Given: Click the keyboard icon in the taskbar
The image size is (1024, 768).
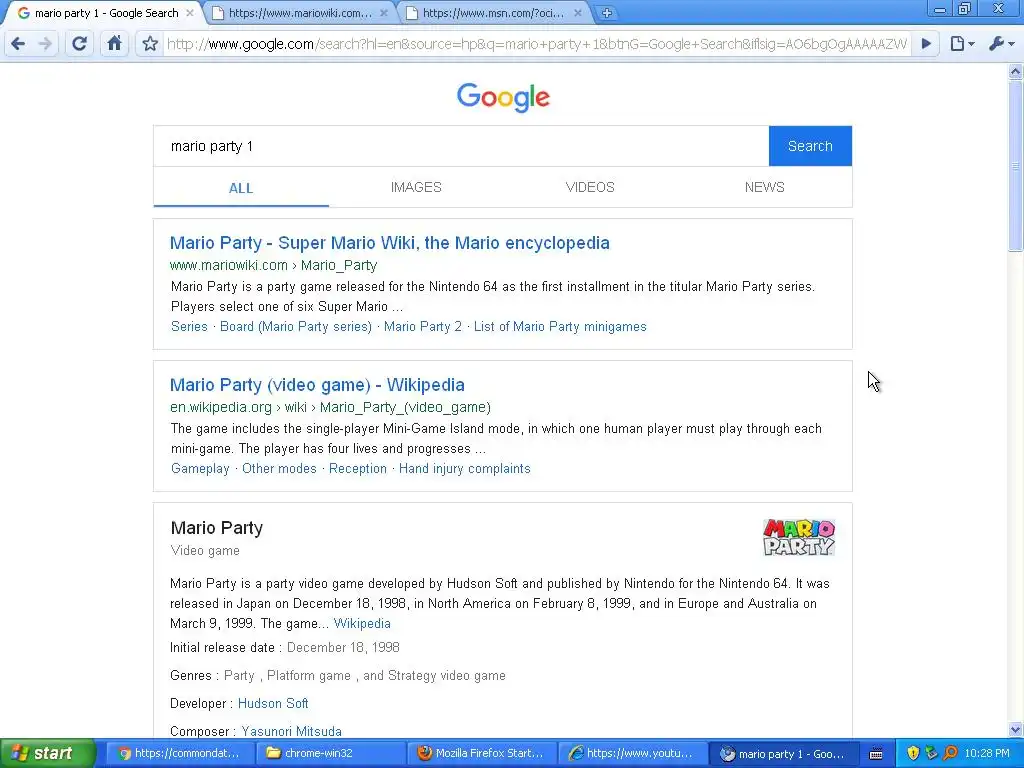Looking at the screenshot, I should coord(876,754).
